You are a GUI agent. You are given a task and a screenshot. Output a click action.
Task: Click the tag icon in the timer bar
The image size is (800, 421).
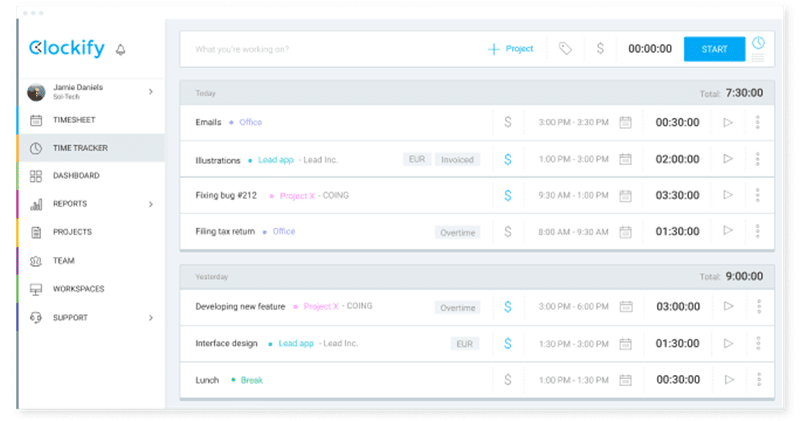[x=565, y=49]
